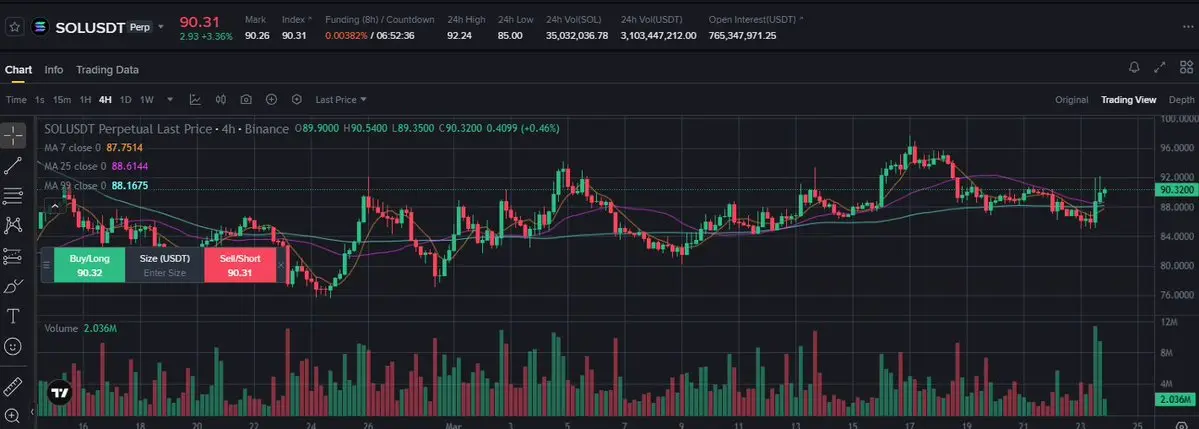Select the ruler measure tool
This screenshot has height=429, width=1199.
13,386
